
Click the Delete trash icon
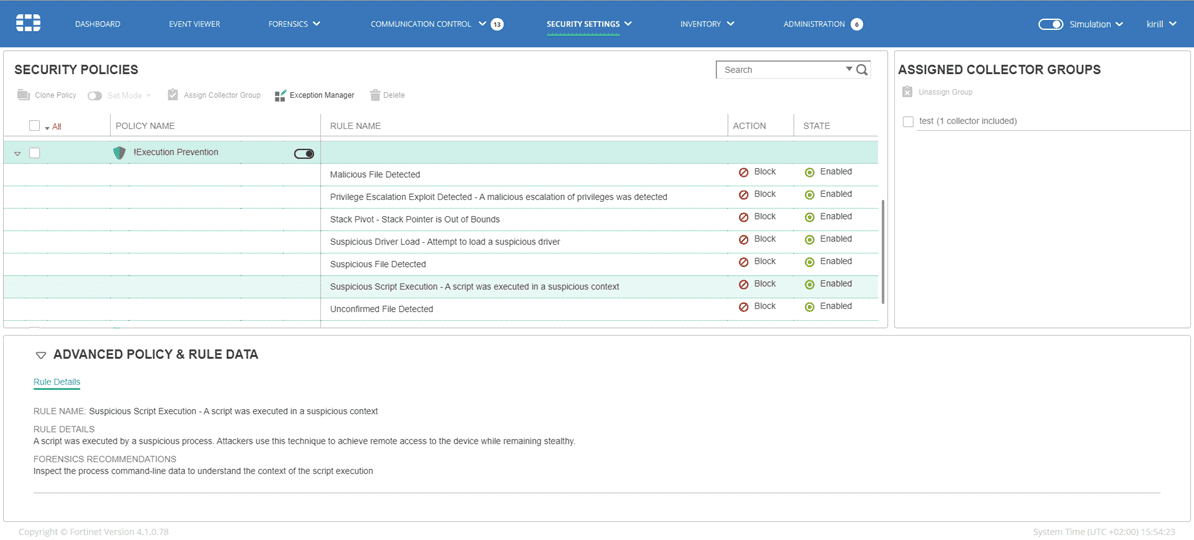(375, 95)
